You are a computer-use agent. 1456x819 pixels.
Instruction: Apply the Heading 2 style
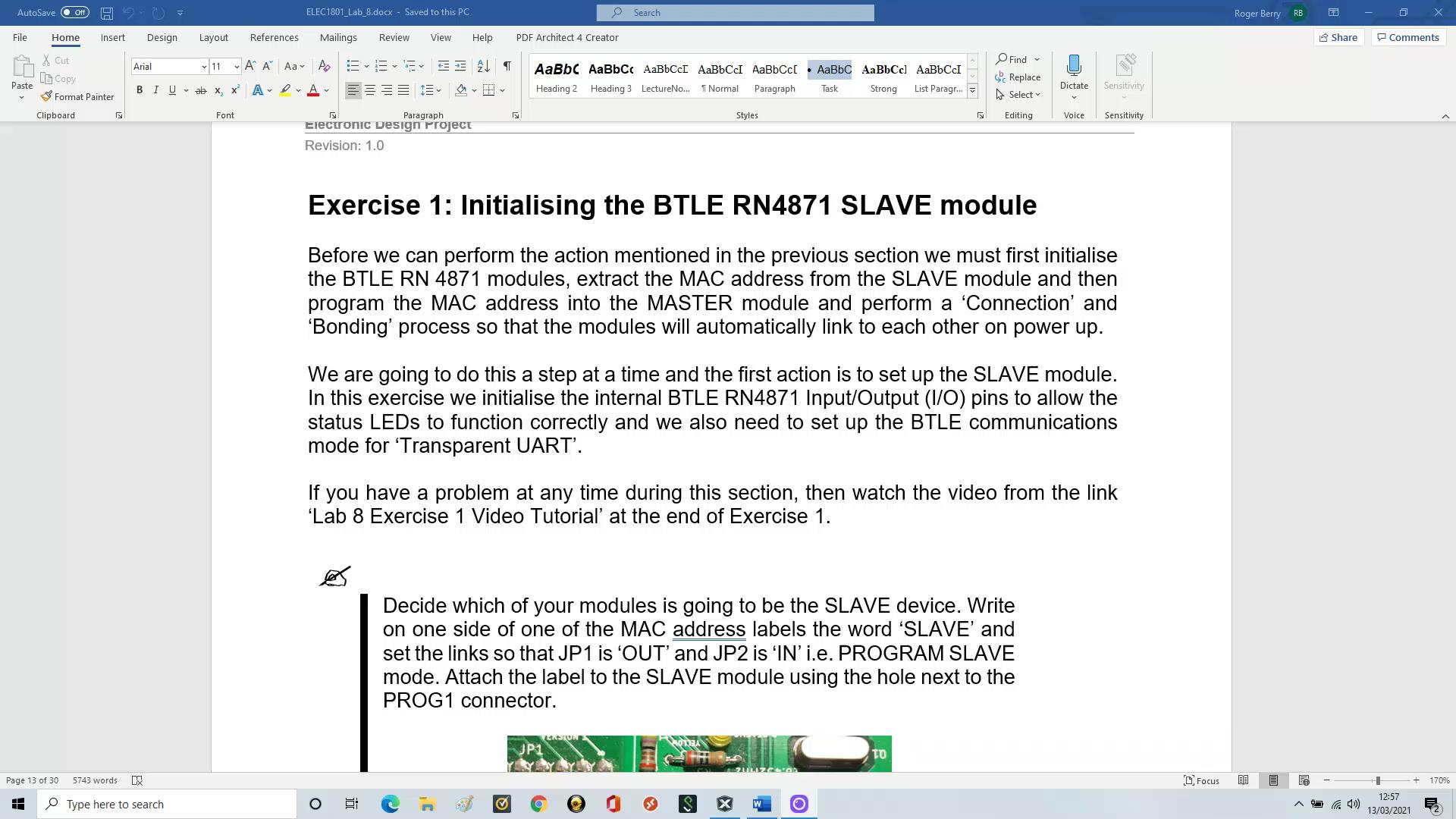coord(556,76)
